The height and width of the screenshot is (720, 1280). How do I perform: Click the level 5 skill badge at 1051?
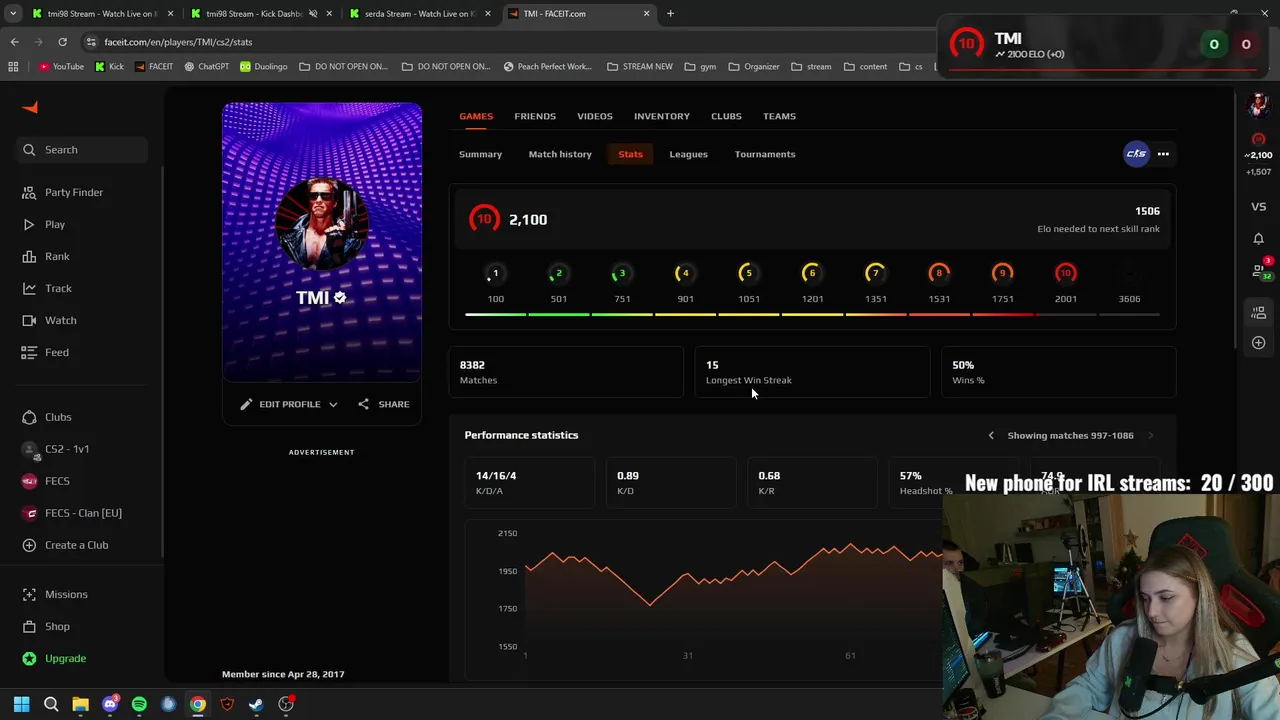pyautogui.click(x=748, y=273)
